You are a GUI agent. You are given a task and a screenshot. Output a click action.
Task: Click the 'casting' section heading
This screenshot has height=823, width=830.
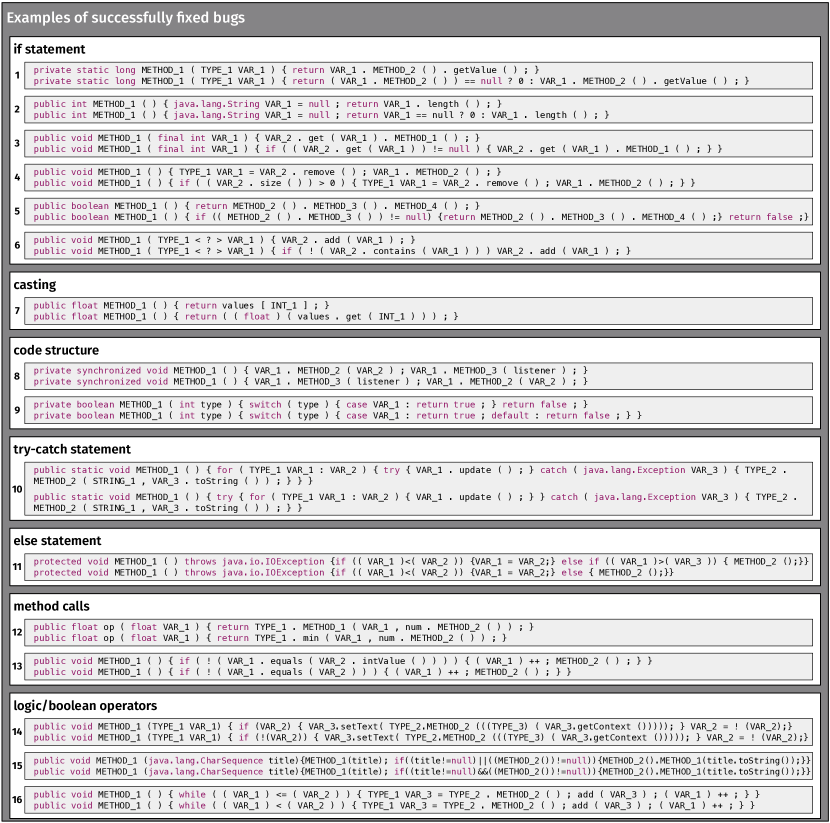click(35, 285)
